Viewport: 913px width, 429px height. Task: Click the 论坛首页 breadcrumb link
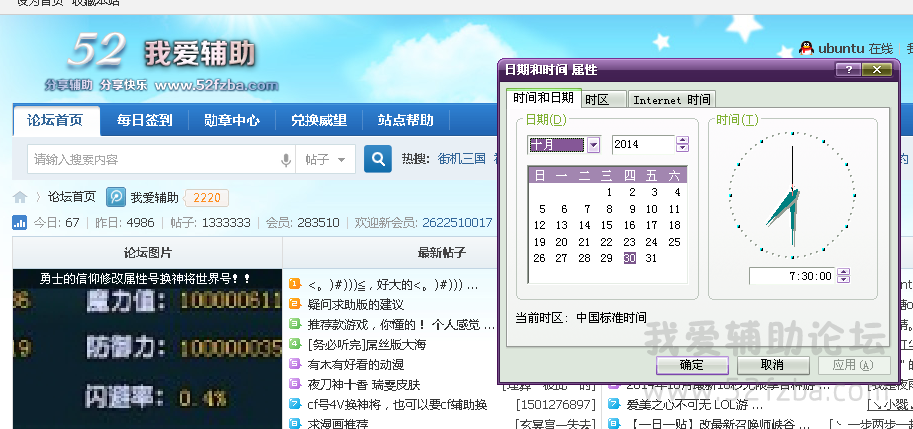72,197
